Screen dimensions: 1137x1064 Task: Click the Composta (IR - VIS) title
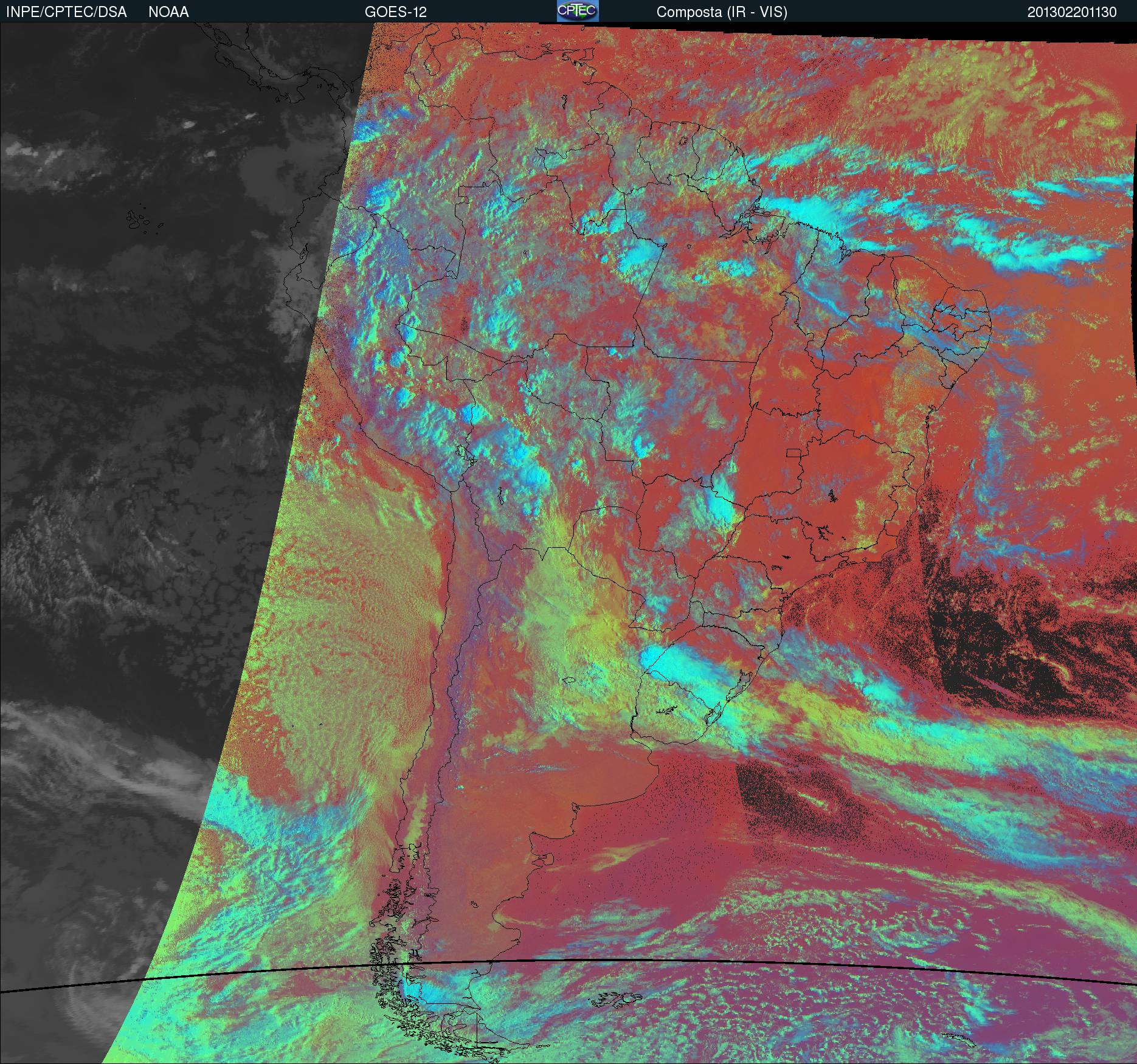coord(722,12)
